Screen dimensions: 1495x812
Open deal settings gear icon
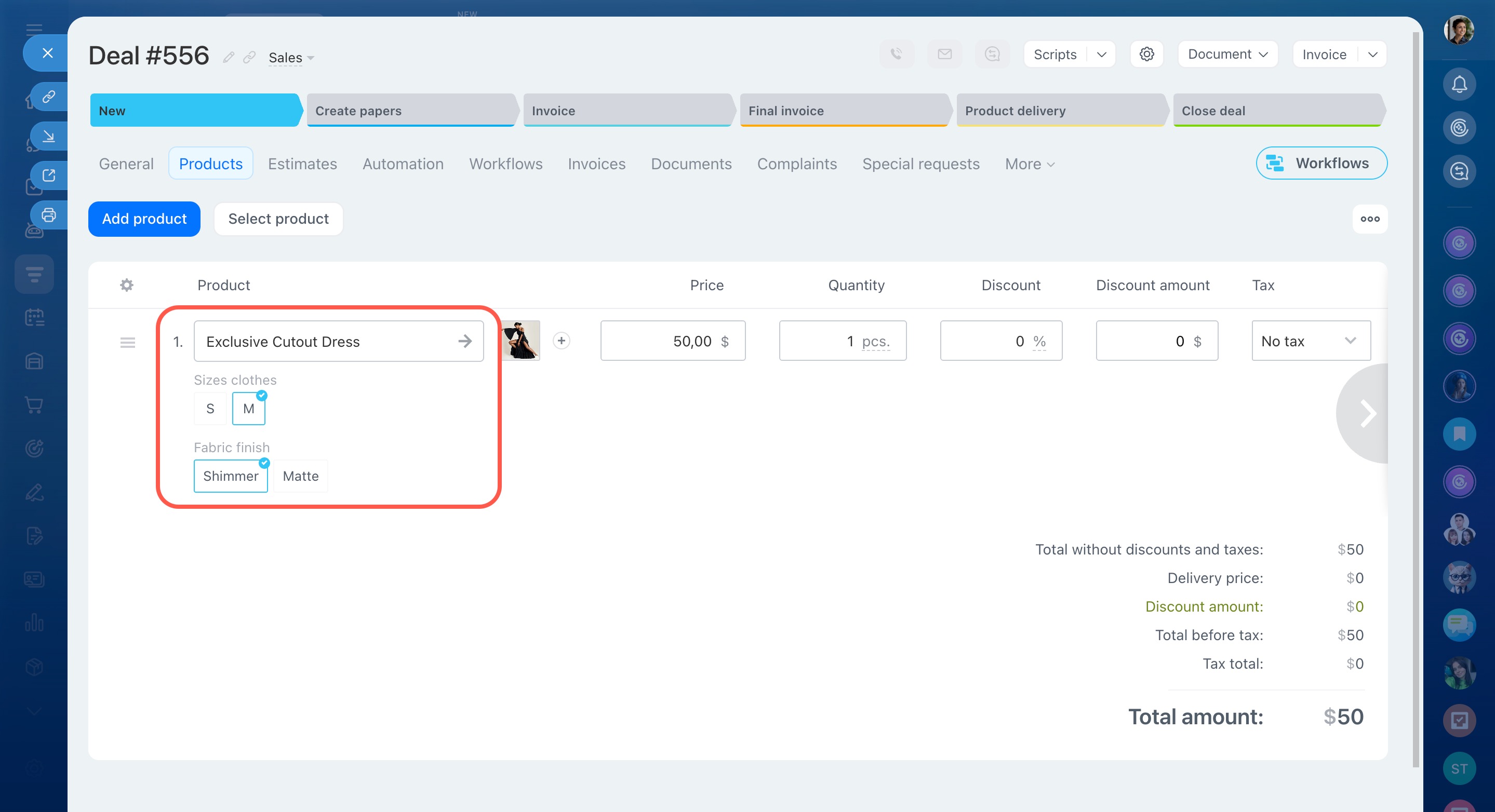[x=1146, y=55]
